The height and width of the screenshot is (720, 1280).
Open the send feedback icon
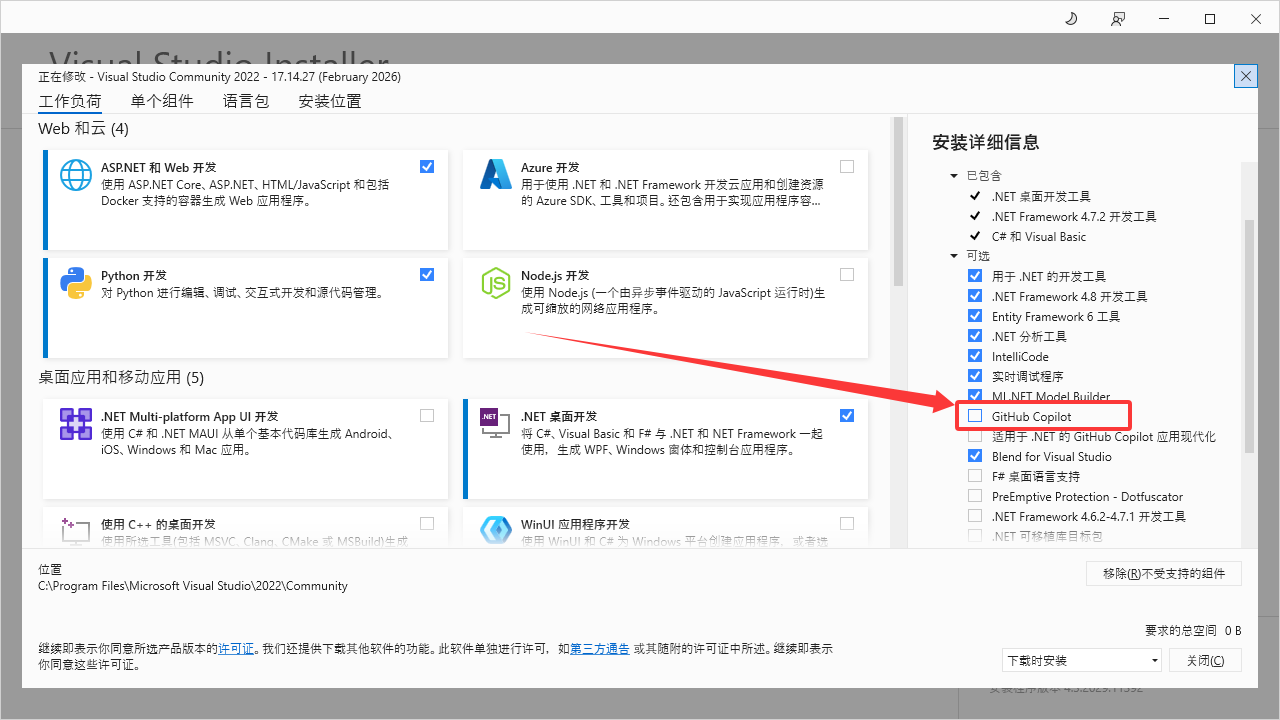[x=1118, y=18]
